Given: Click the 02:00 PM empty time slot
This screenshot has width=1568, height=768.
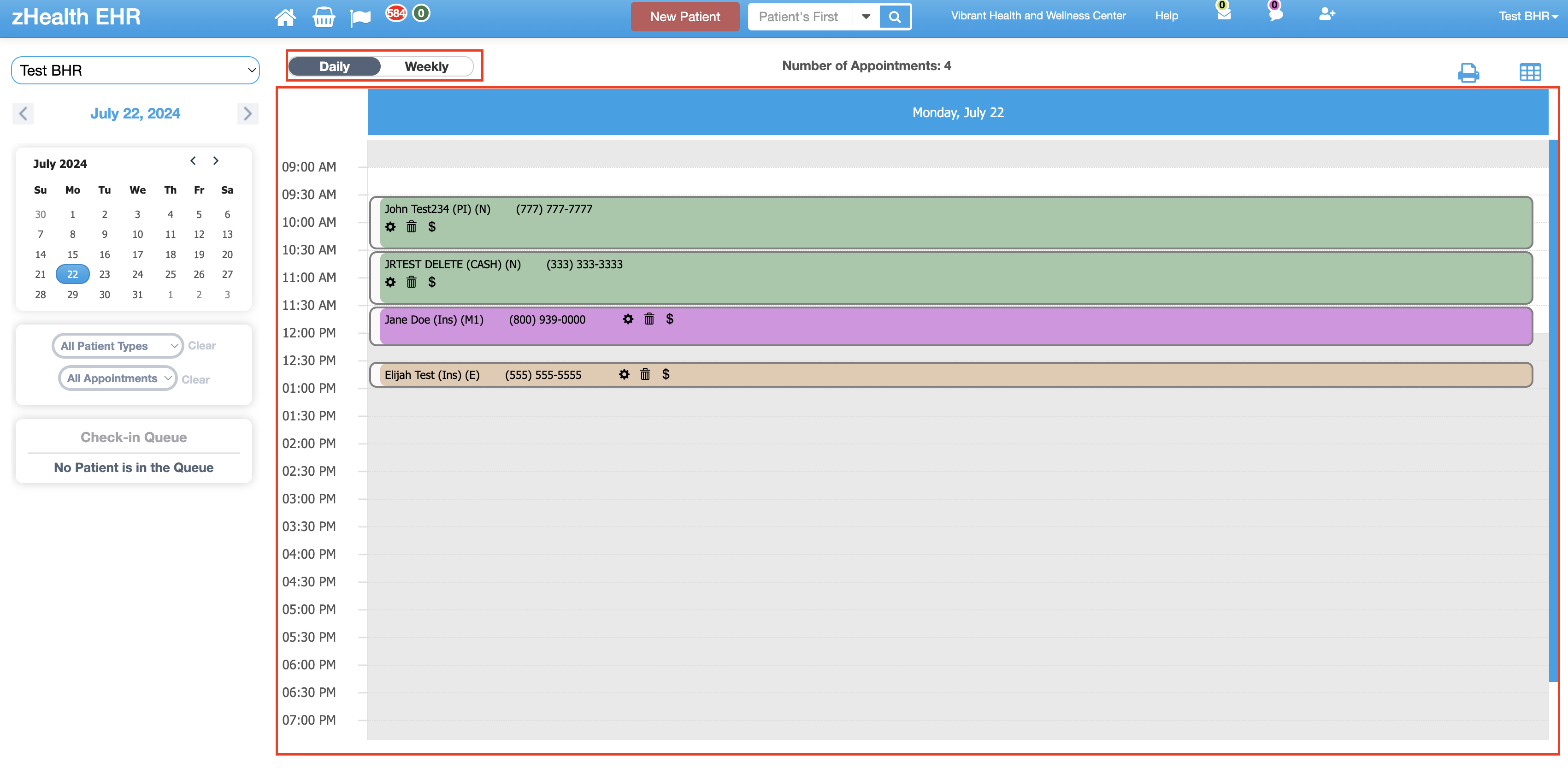Looking at the screenshot, I should (957, 457).
